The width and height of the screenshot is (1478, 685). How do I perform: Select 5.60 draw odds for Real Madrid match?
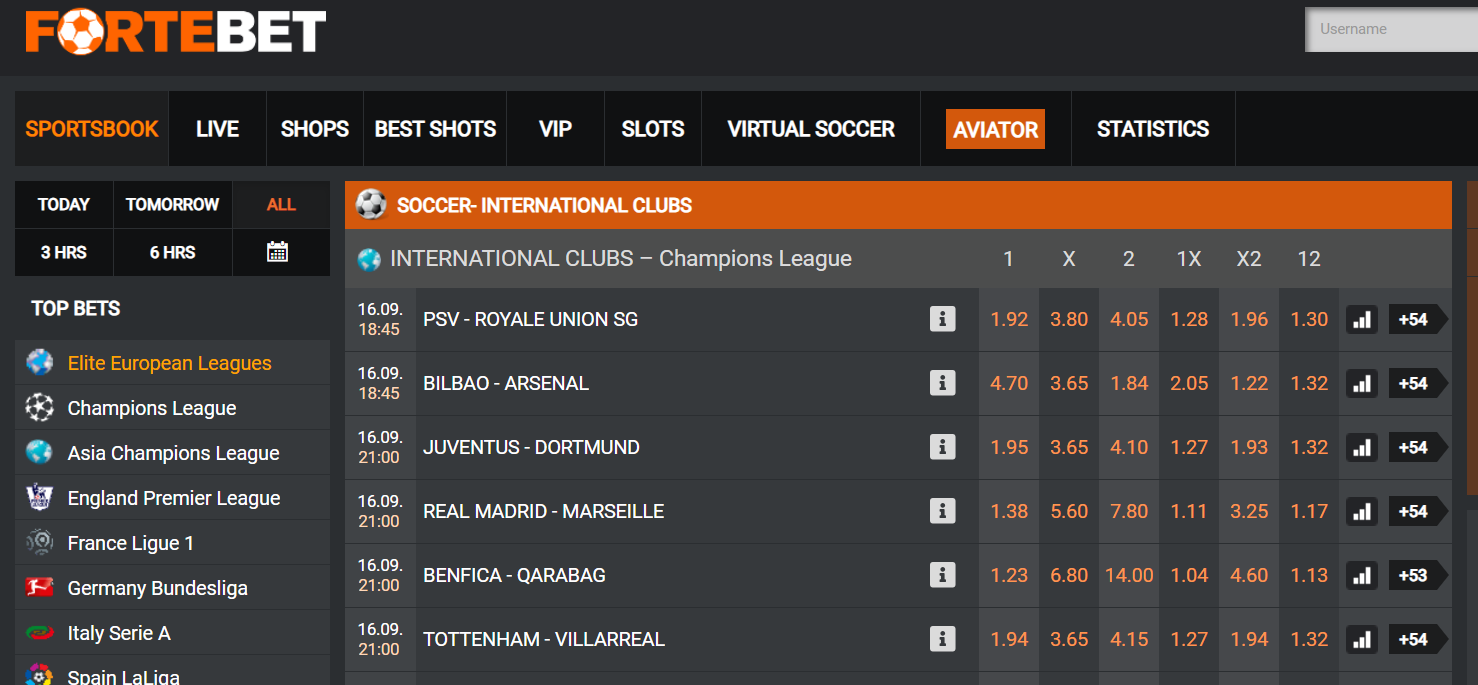[1069, 511]
